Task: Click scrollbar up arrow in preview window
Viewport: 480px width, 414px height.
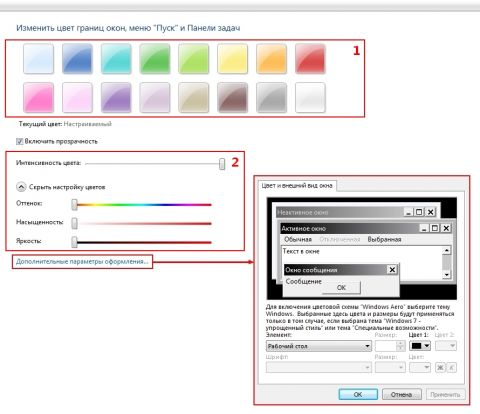Action: click(446, 251)
